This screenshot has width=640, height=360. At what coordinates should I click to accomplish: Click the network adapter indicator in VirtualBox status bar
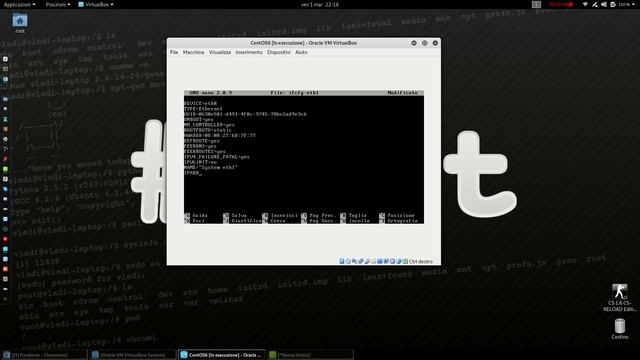pyautogui.click(x=361, y=261)
